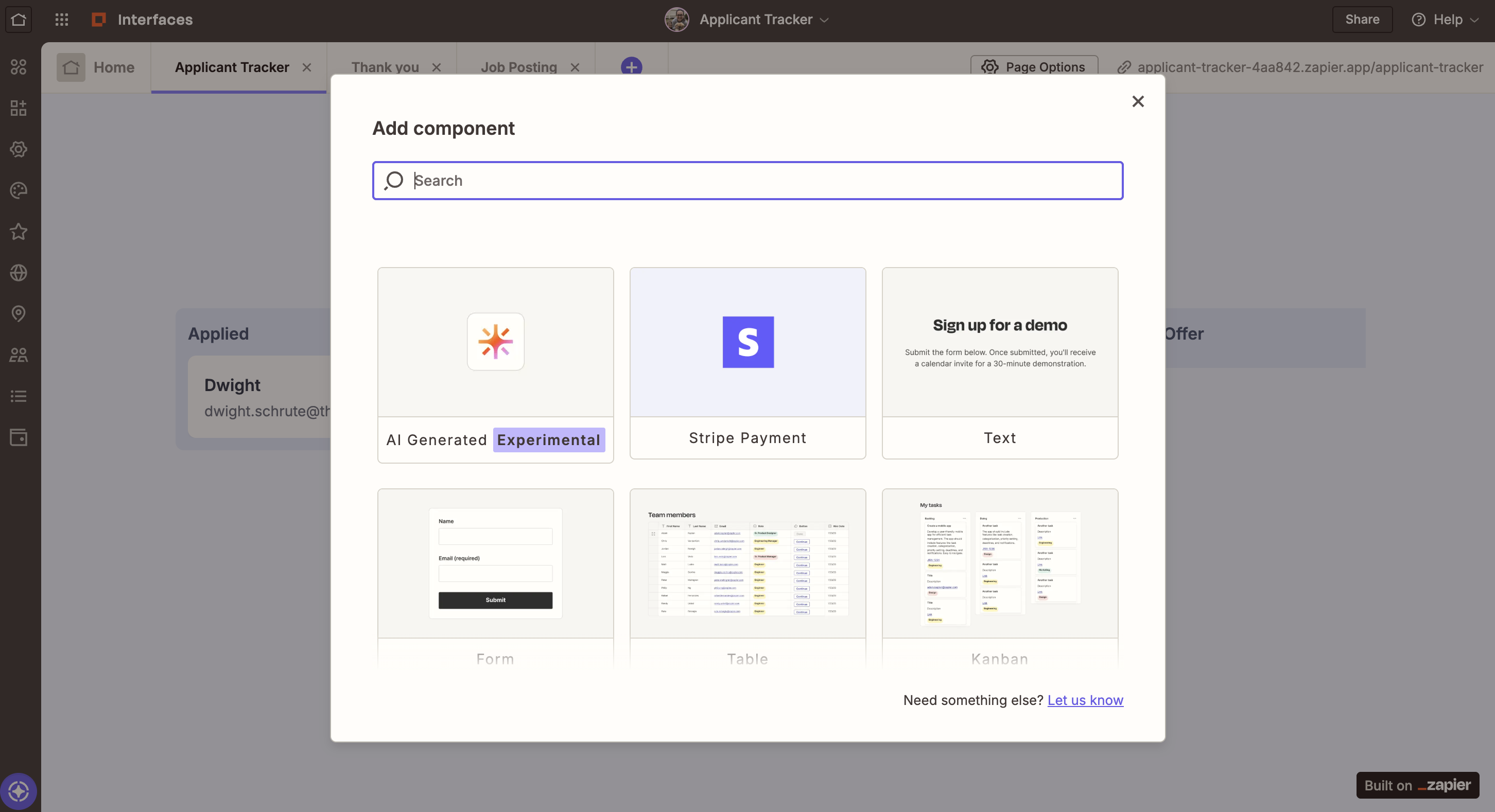Click the Applied column heading
Image resolution: width=1495 pixels, height=812 pixels.
[218, 333]
